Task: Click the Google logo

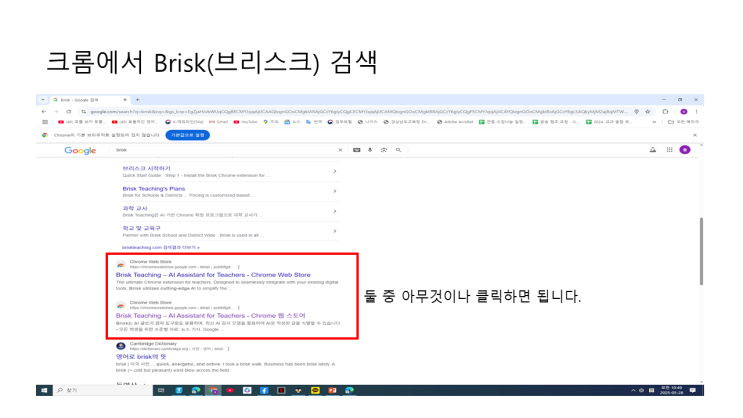Action: pos(80,150)
